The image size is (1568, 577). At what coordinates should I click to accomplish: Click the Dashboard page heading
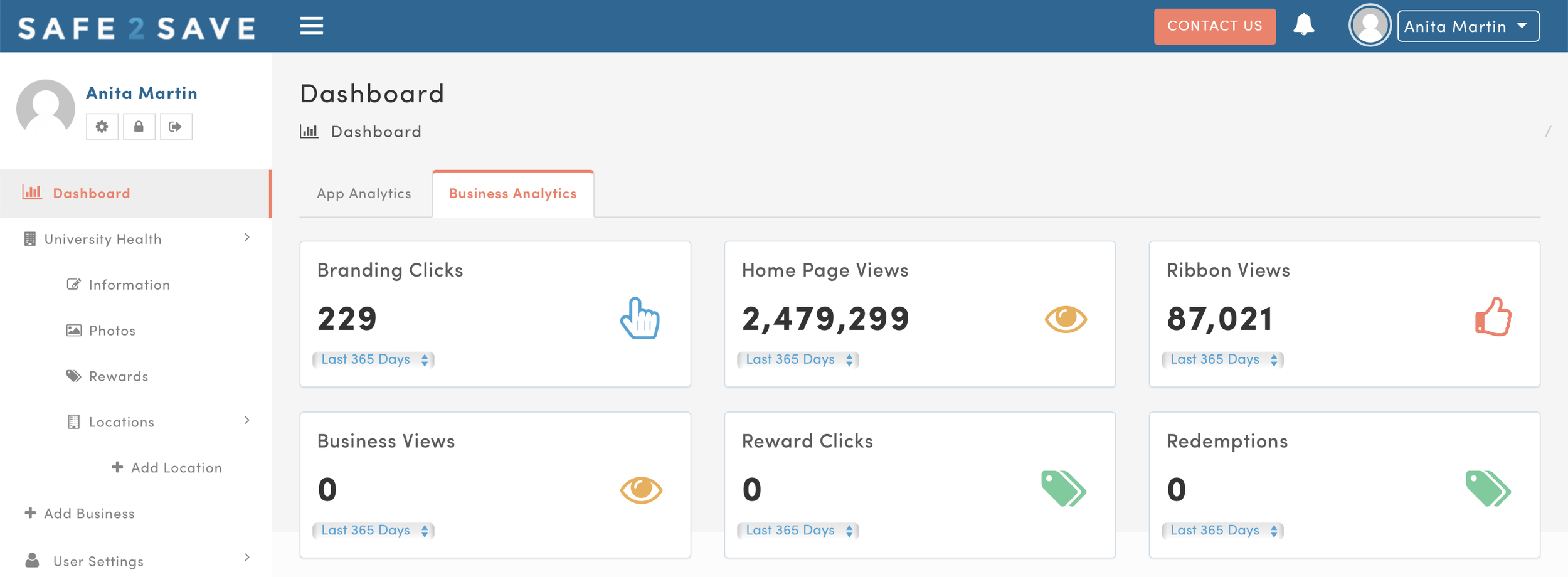373,93
